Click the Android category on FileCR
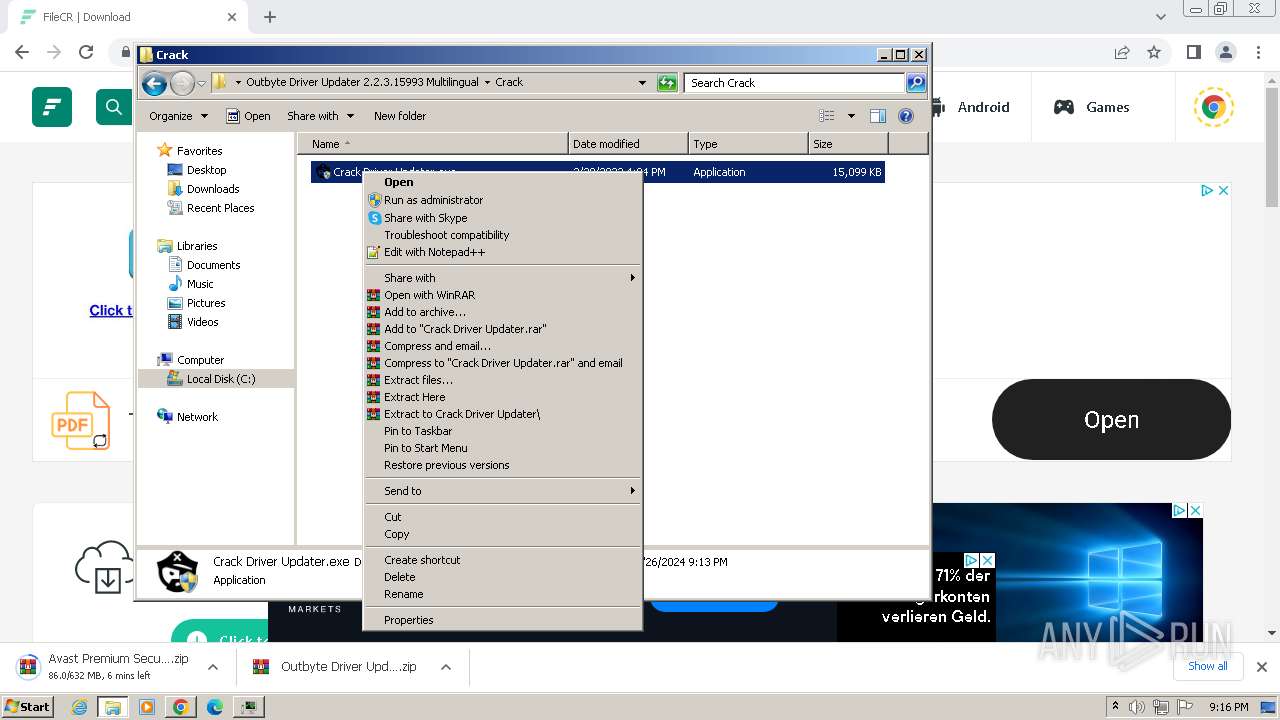Screen dimensions: 1280x720 (x=970, y=107)
